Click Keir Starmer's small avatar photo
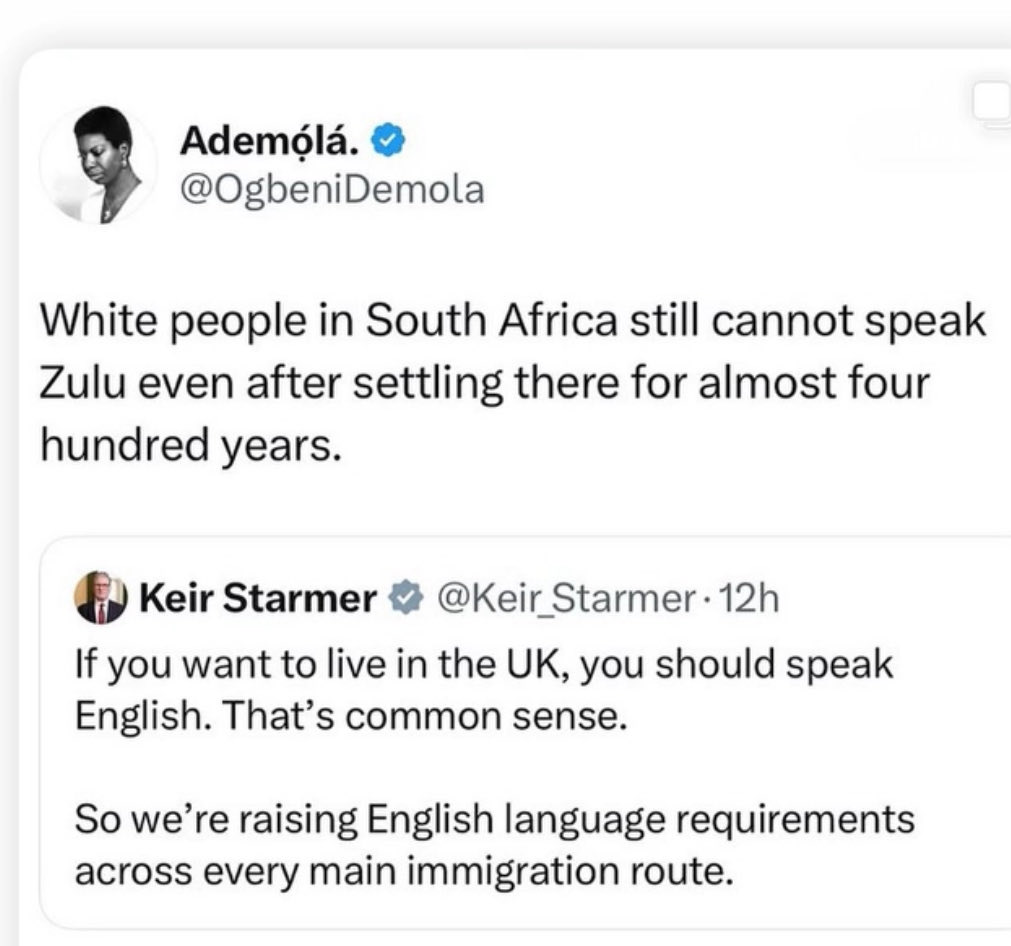 [101, 599]
